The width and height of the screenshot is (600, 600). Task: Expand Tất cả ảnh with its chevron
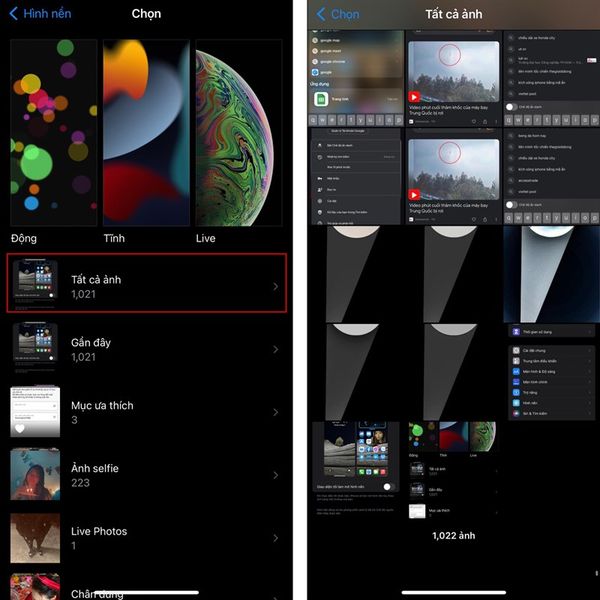click(276, 287)
